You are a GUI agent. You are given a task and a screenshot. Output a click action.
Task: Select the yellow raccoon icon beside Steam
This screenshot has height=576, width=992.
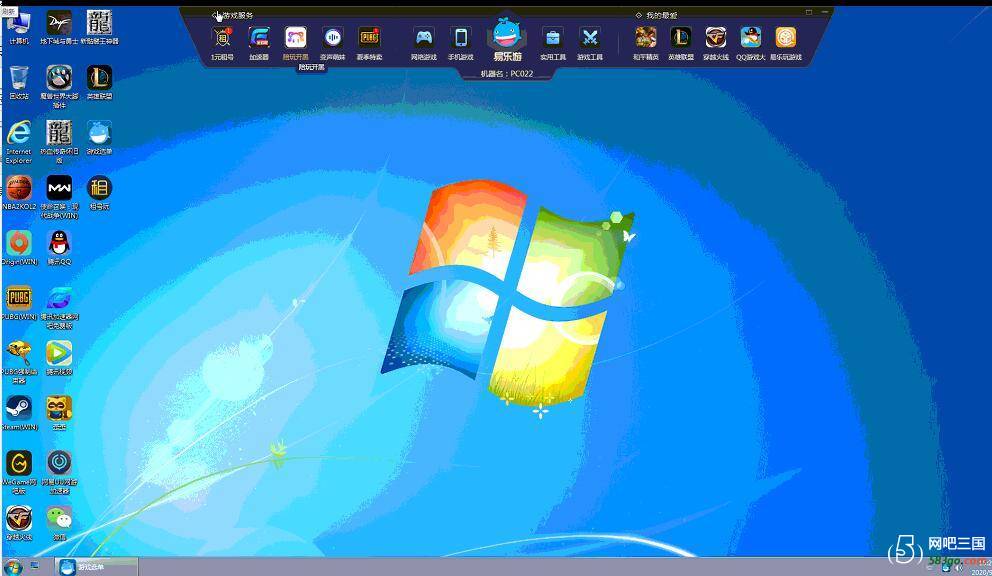pos(59,413)
